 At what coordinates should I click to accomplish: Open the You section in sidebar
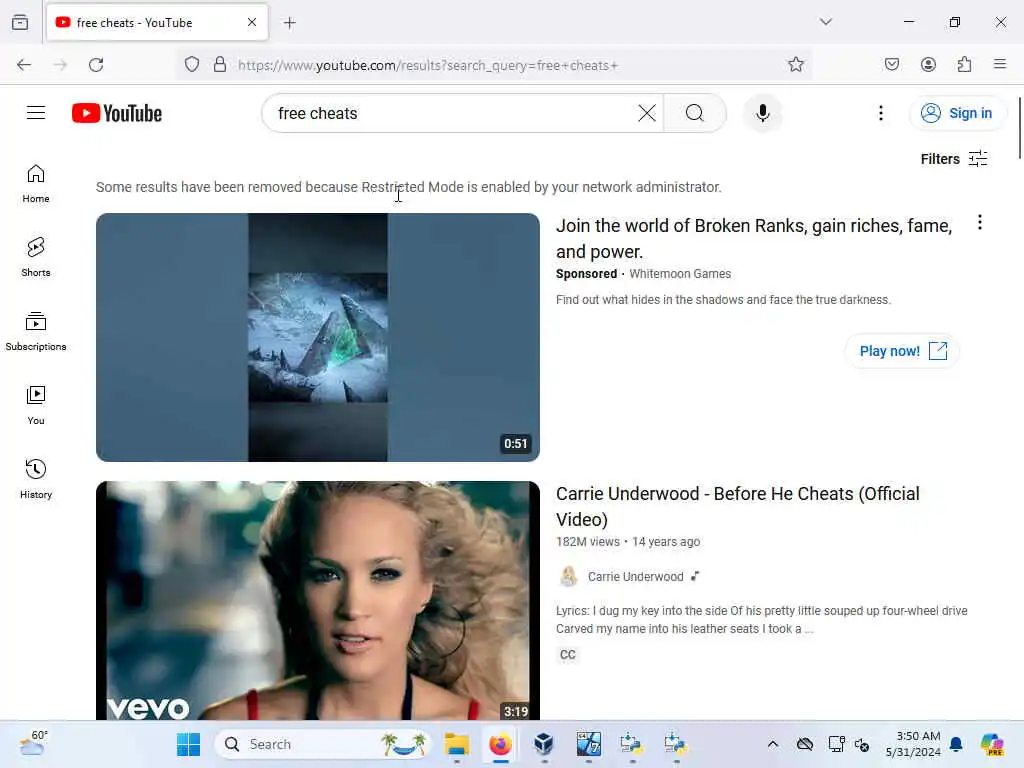point(36,405)
